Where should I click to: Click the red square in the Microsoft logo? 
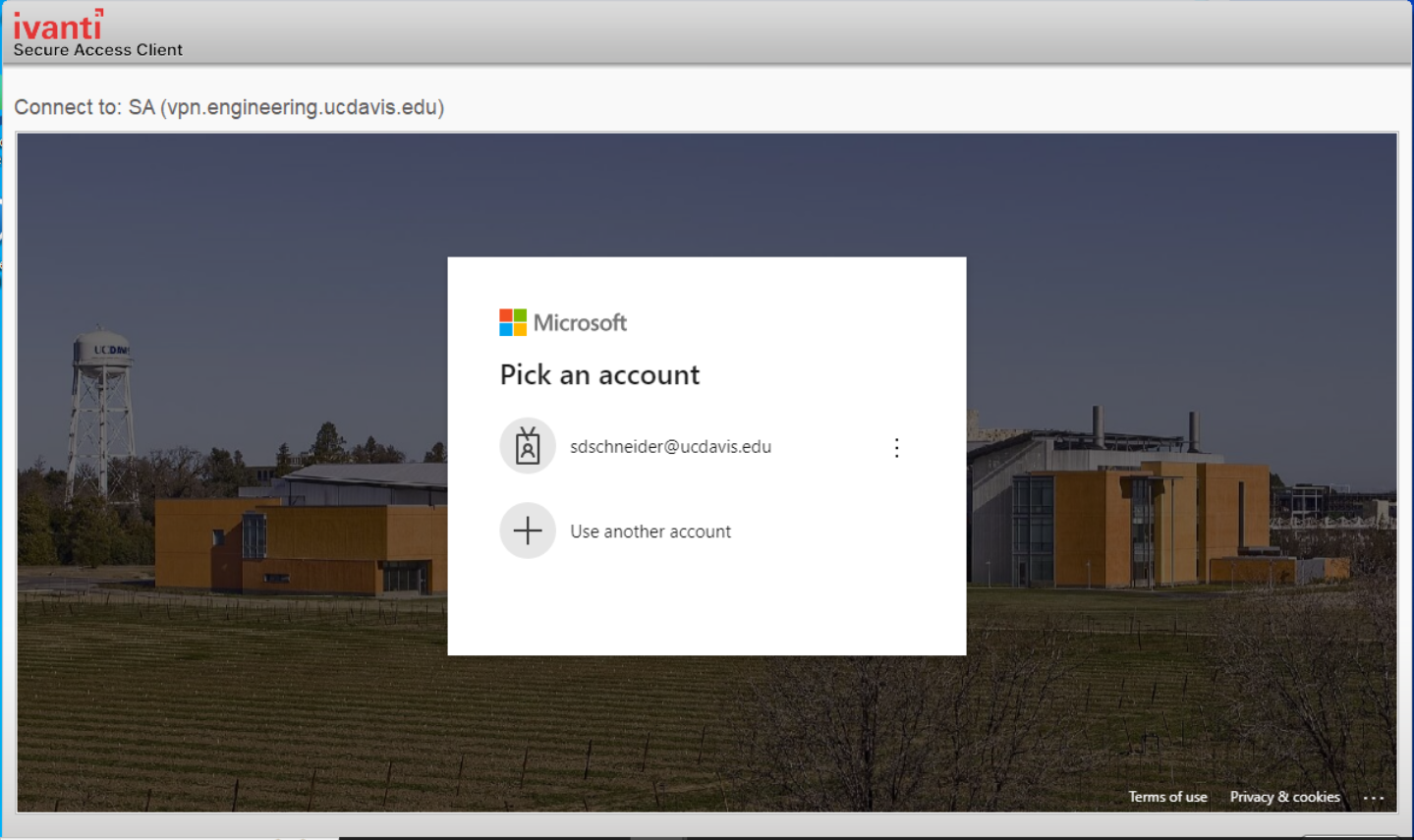click(x=504, y=315)
